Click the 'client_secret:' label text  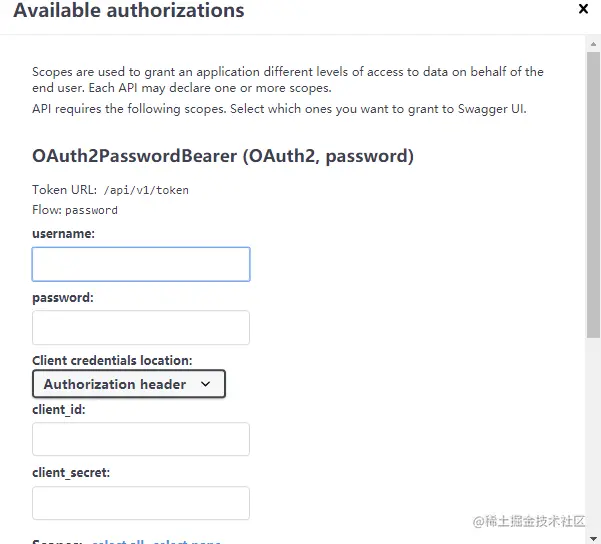pos(71,472)
